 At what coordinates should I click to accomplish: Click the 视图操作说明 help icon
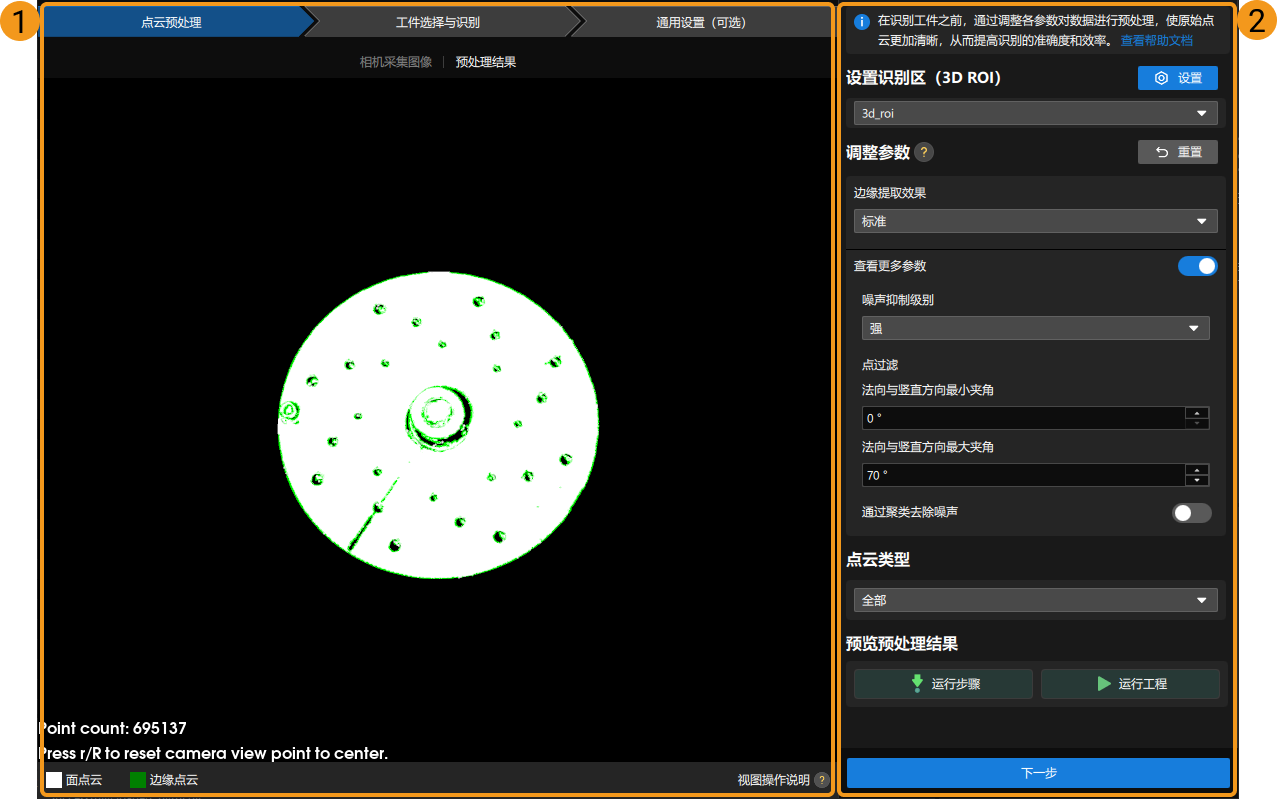point(822,780)
